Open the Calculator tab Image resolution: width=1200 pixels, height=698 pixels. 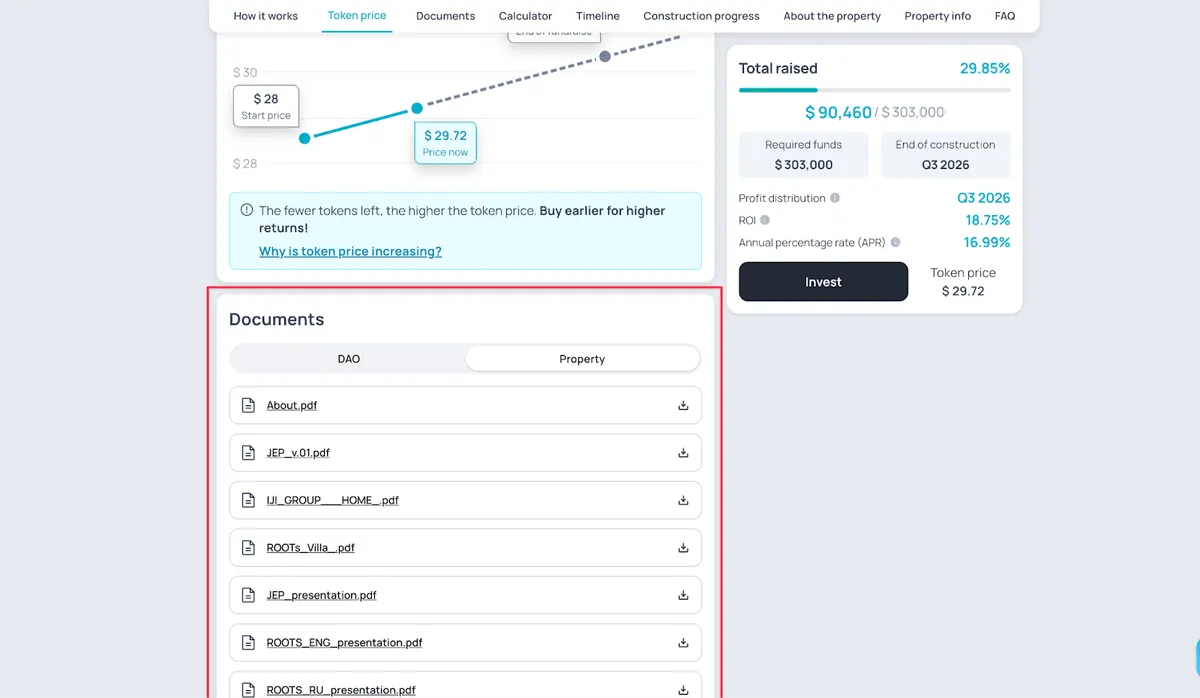525,16
